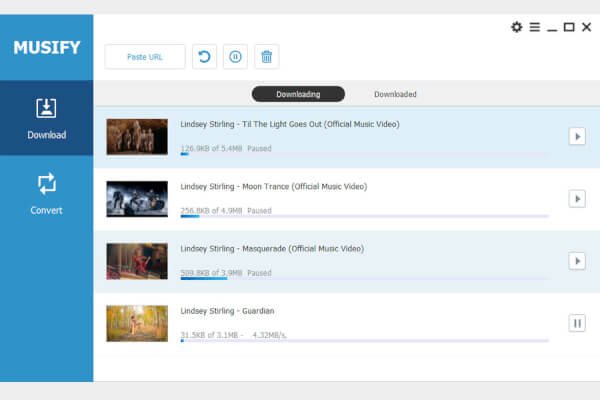Image resolution: width=600 pixels, height=400 pixels.
Task: Open the Convert section in sidebar
Action: point(46,194)
